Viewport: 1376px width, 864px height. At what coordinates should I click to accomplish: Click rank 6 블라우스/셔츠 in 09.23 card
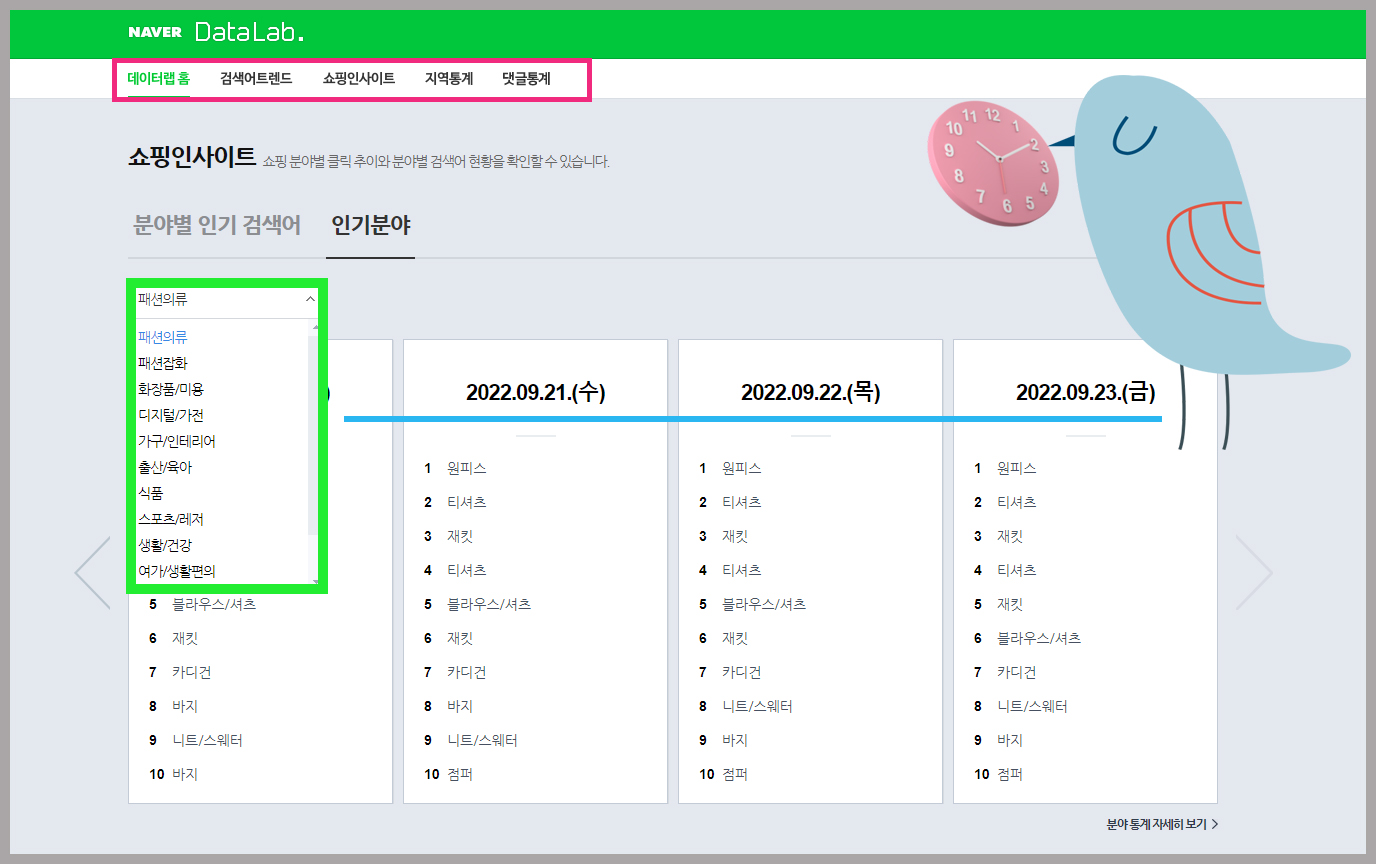pos(1039,638)
